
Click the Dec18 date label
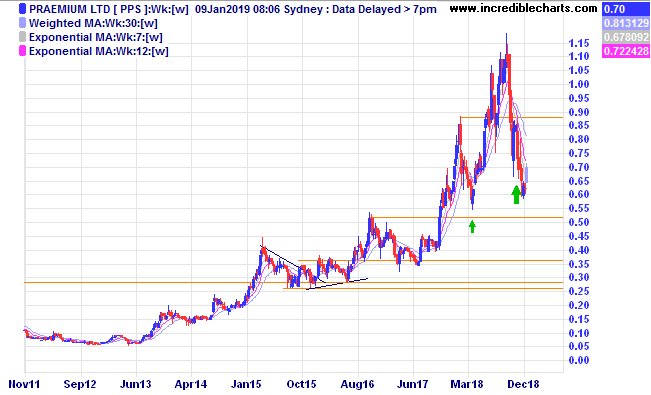[524, 384]
